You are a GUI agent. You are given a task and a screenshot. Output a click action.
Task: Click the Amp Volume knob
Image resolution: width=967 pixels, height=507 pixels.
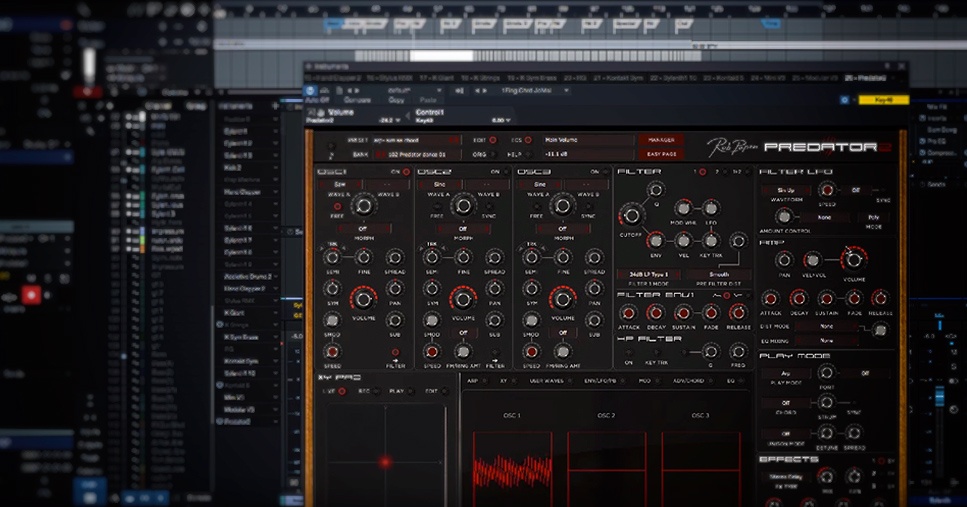(852, 259)
